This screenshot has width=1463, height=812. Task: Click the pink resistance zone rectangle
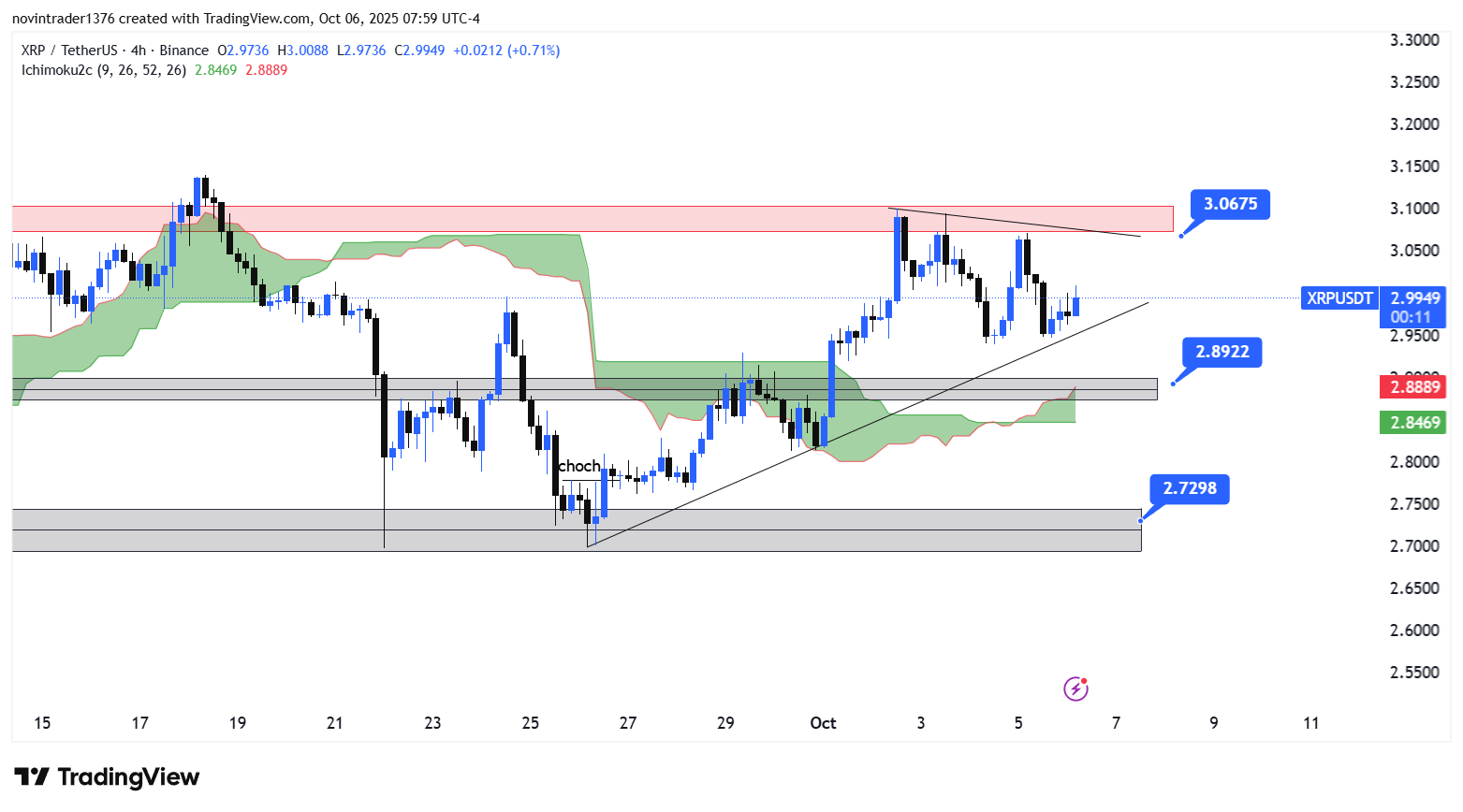point(562,219)
